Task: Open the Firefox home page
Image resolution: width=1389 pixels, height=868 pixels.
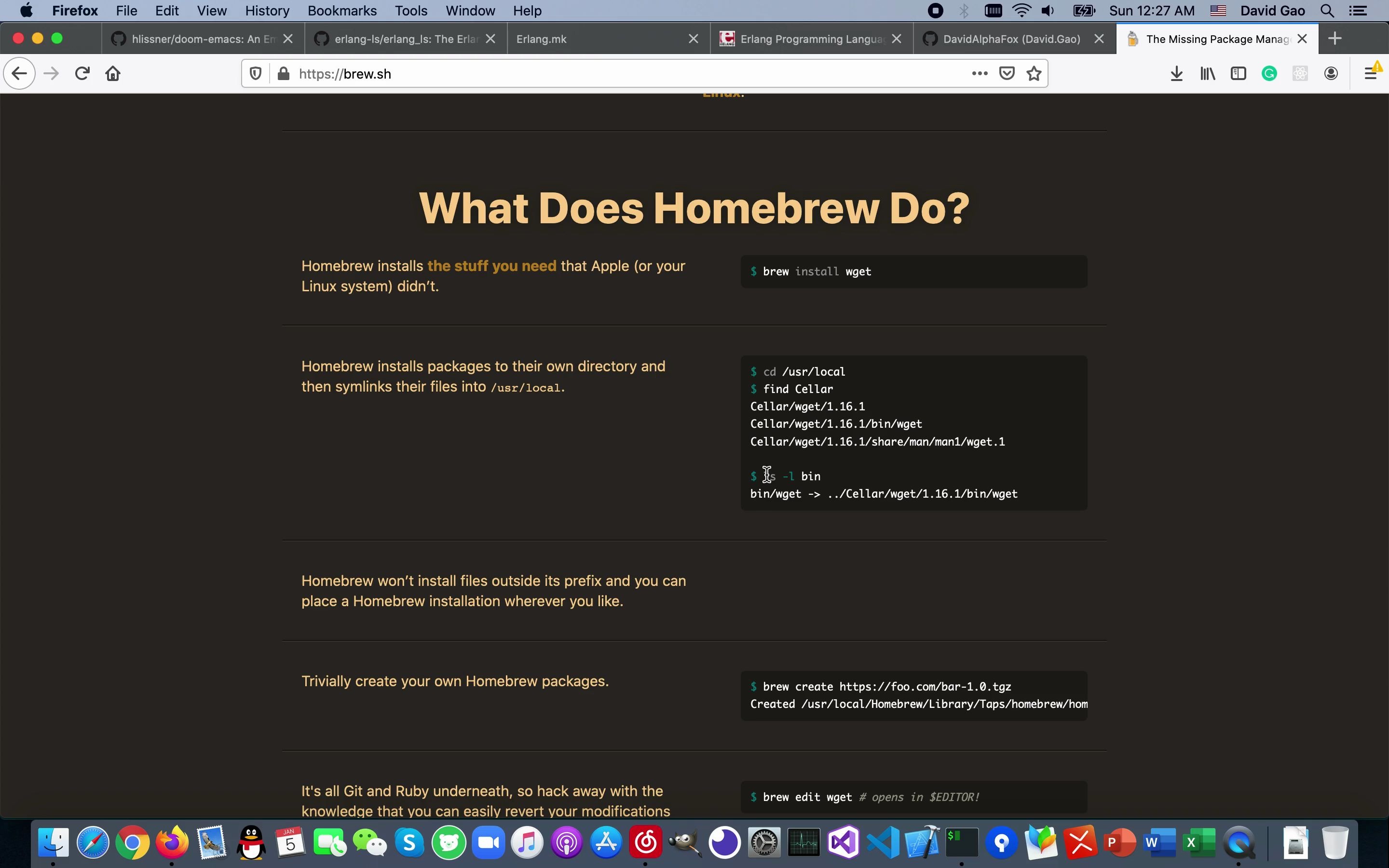Action: 113,73
